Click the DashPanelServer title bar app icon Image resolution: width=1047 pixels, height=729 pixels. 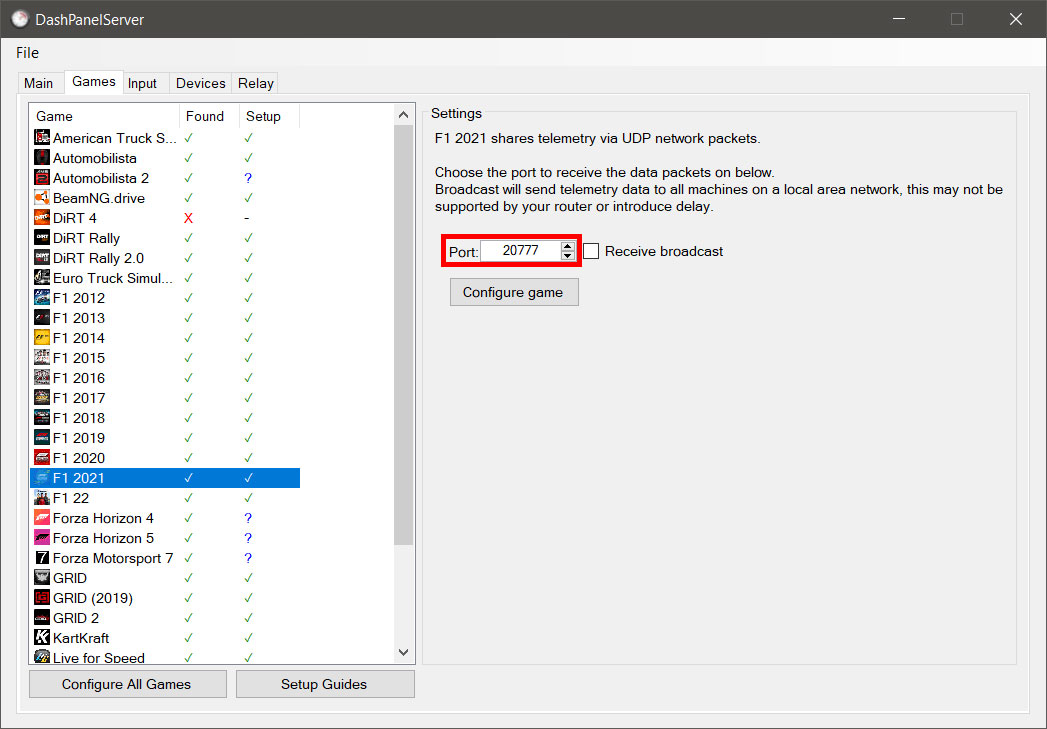(x=19, y=19)
